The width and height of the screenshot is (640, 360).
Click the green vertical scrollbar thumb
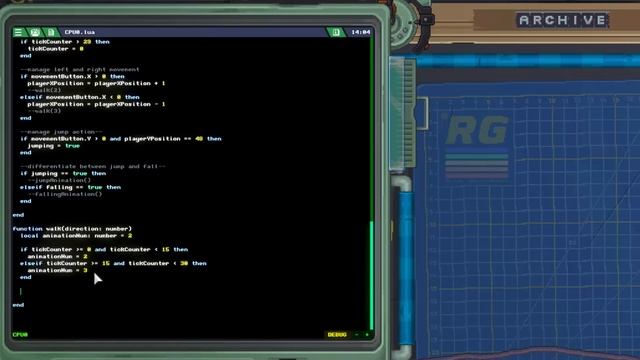pyautogui.click(x=371, y=275)
